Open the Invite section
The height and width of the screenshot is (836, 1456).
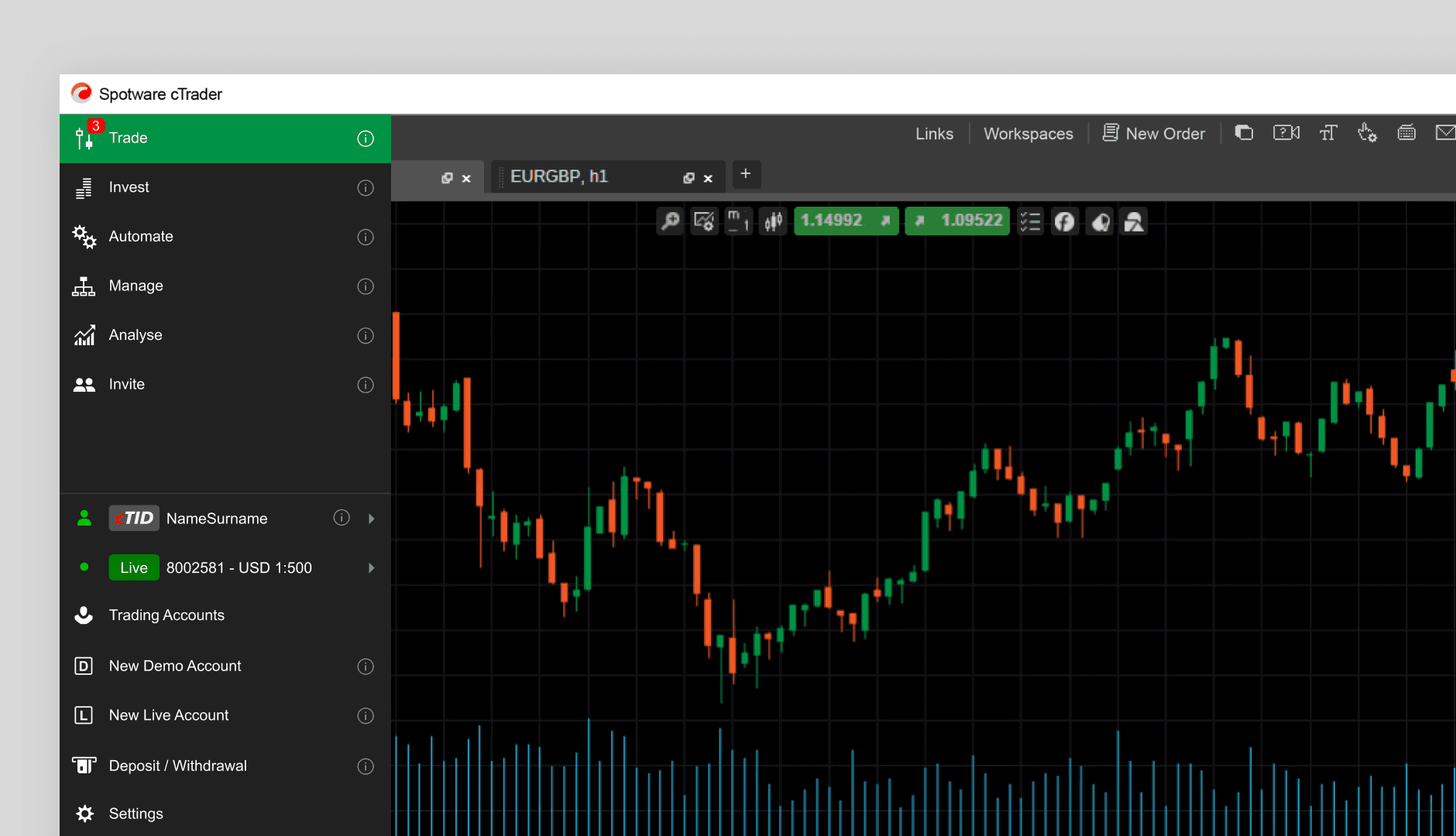point(225,385)
